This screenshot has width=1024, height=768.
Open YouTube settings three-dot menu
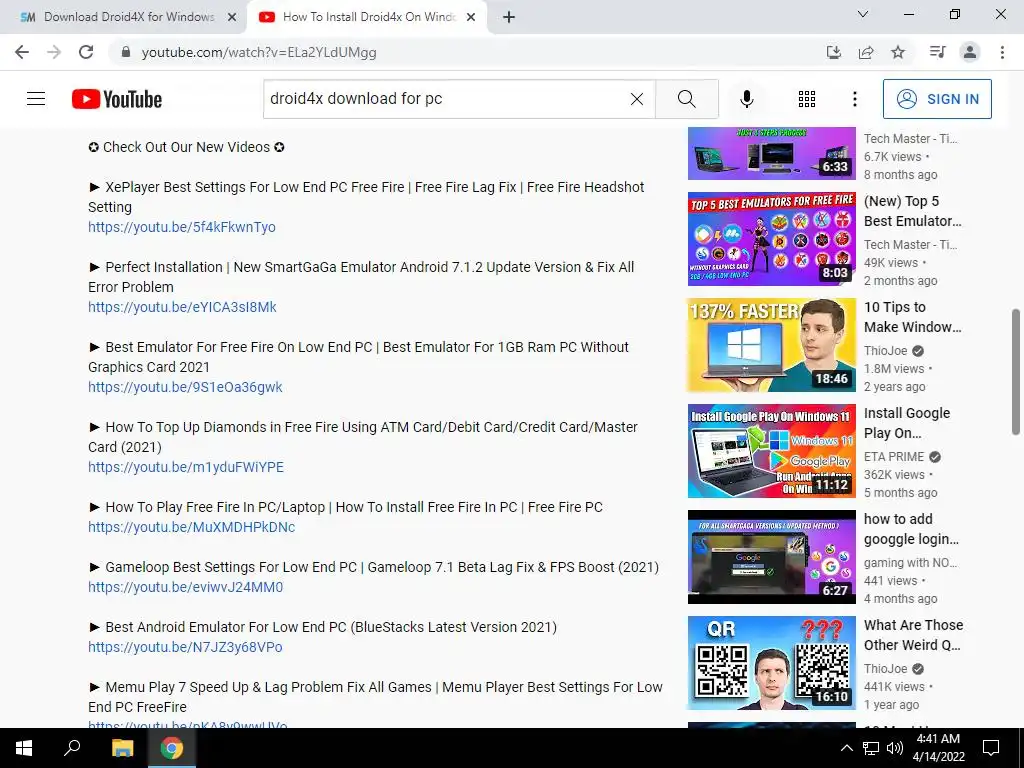point(855,99)
